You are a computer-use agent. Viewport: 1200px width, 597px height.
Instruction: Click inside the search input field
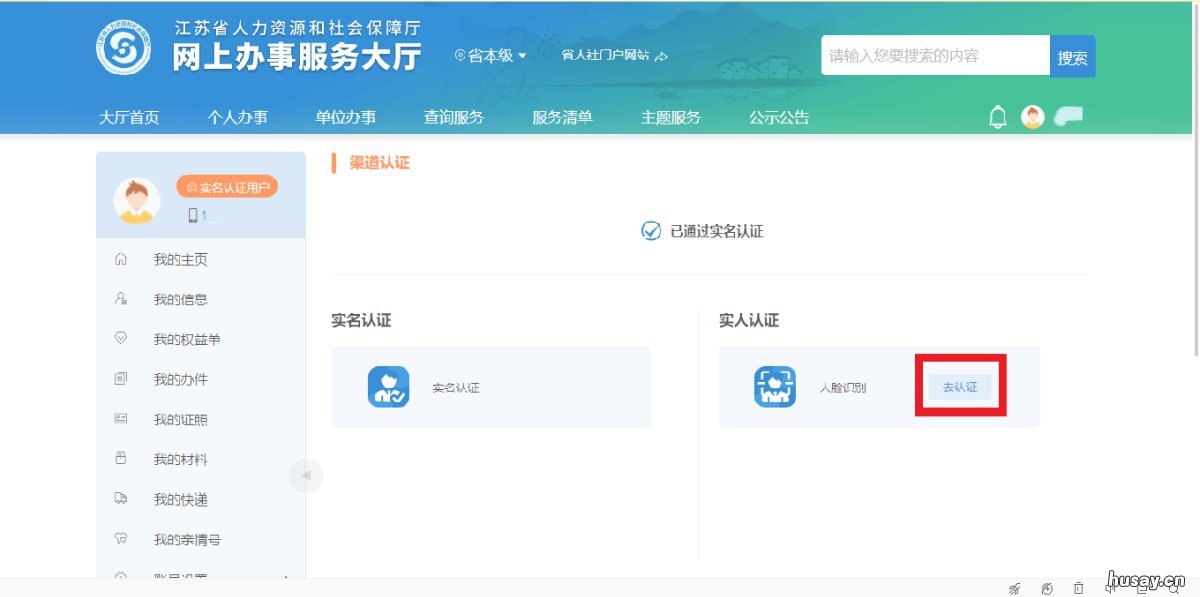(x=930, y=56)
